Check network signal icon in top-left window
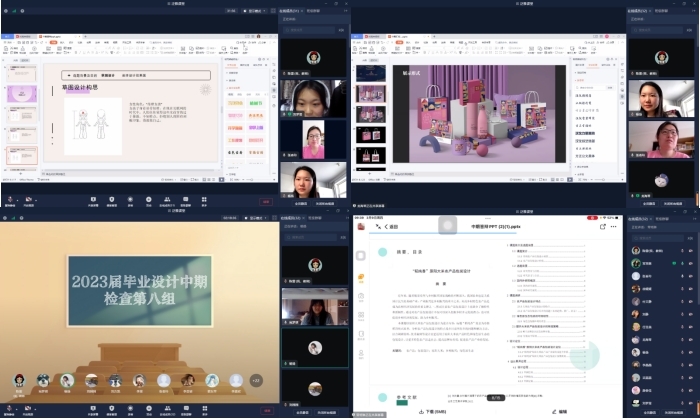Viewport: 700px width, 419px height. [x=14, y=11]
